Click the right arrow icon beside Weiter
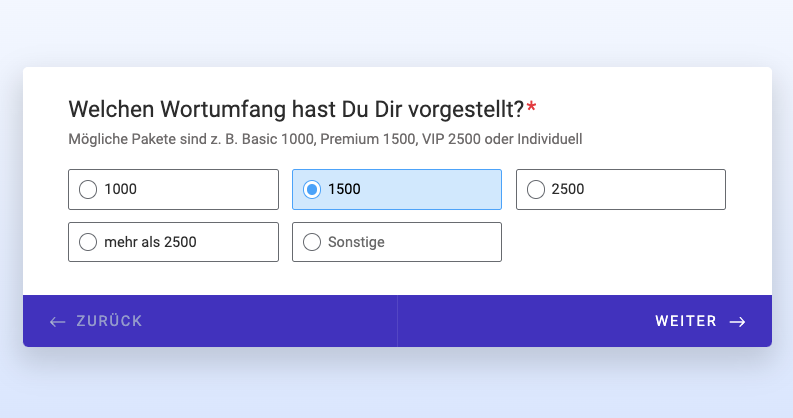 pos(737,322)
